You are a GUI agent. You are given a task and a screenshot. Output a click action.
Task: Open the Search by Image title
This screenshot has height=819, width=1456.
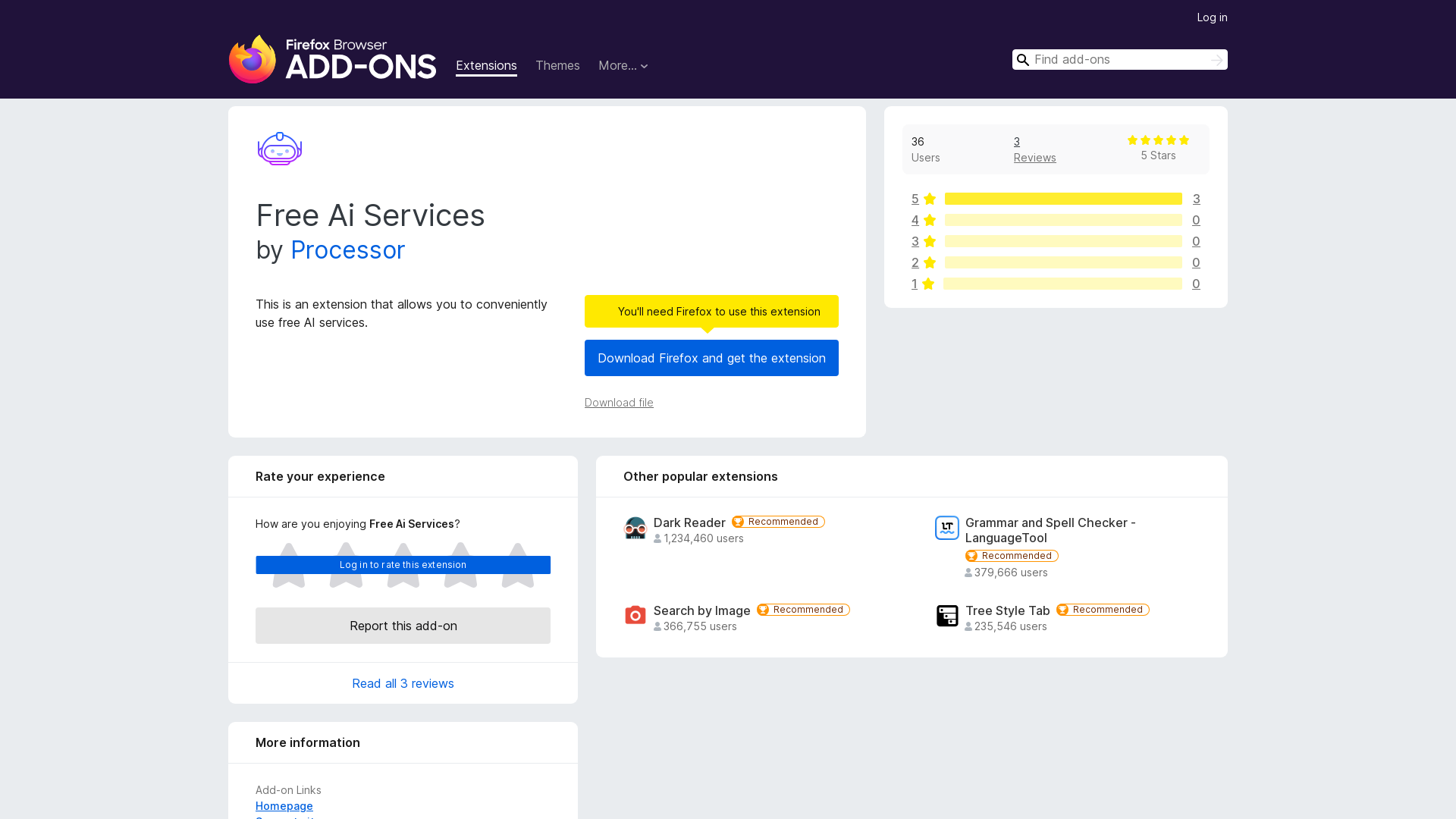[x=702, y=610]
